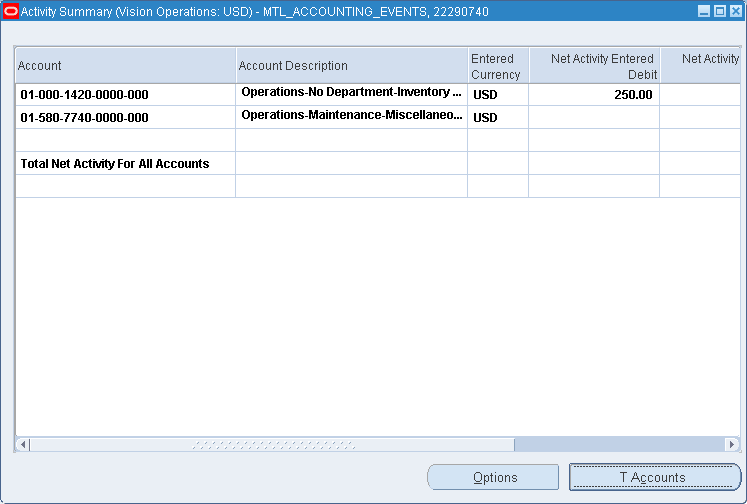747x504 pixels.
Task: Select account 01-580-7740-0000-000
Action: pos(125,117)
